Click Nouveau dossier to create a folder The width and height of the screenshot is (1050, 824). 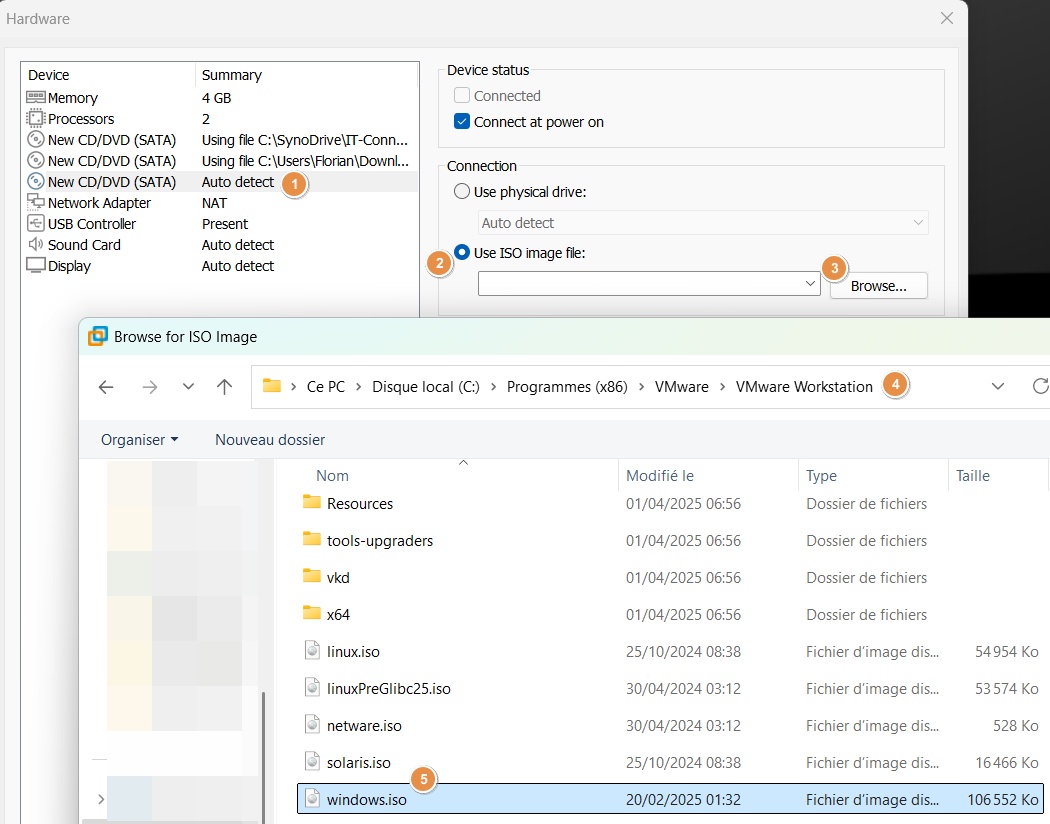click(x=269, y=439)
